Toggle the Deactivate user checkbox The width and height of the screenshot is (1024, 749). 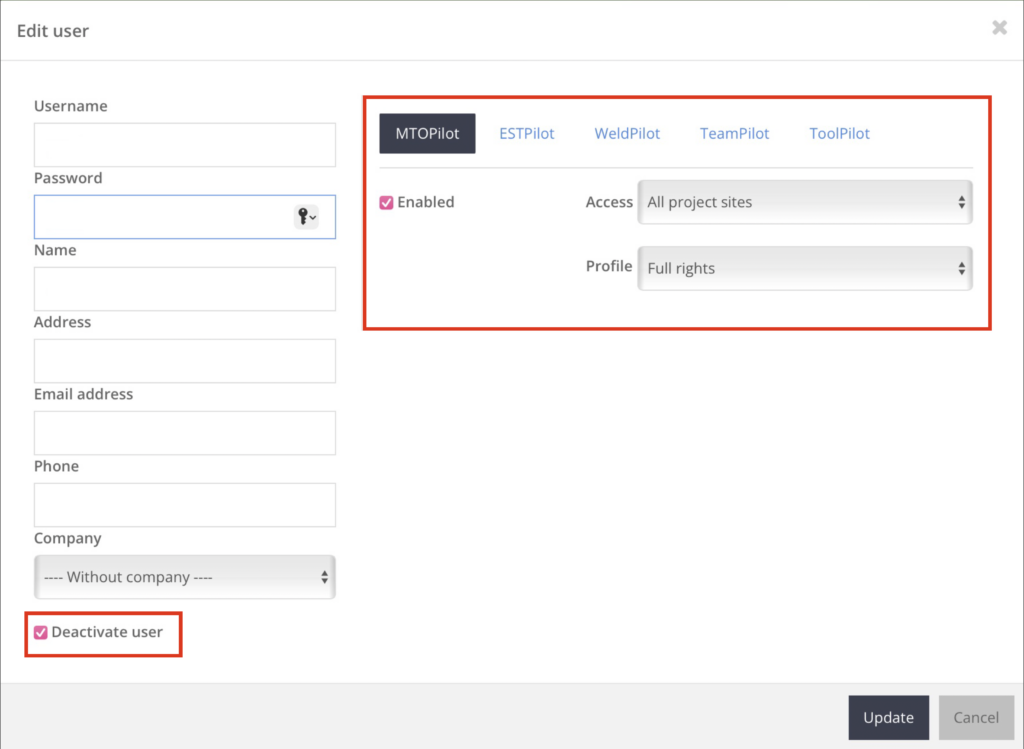[x=41, y=632]
